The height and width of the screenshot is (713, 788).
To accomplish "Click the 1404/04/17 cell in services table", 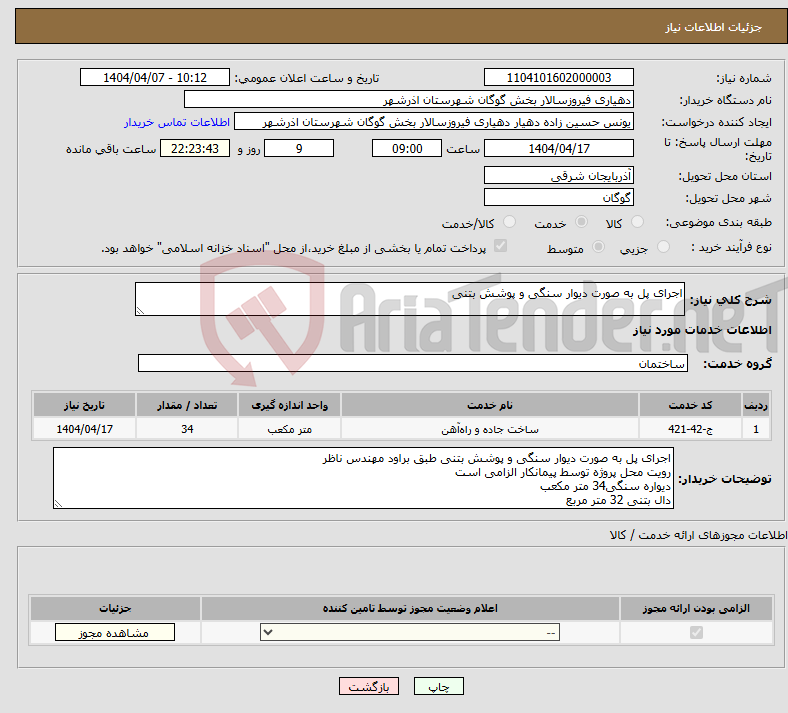I will pyautogui.click(x=84, y=429).
